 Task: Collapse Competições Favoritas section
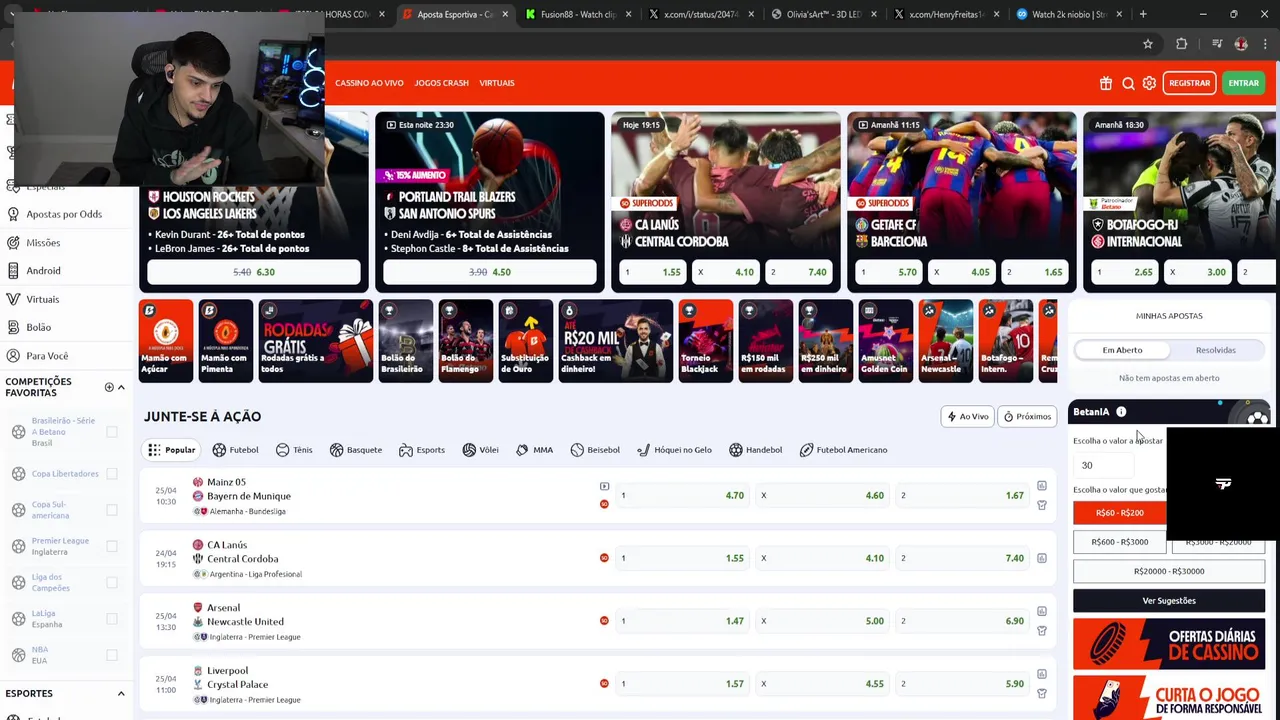tap(121, 387)
